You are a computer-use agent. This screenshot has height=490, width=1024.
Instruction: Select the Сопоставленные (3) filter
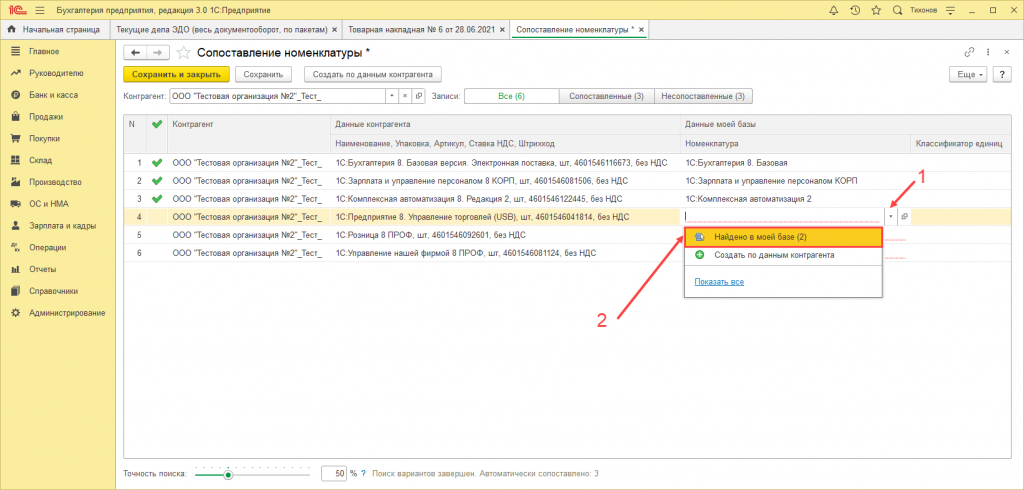tap(607, 96)
